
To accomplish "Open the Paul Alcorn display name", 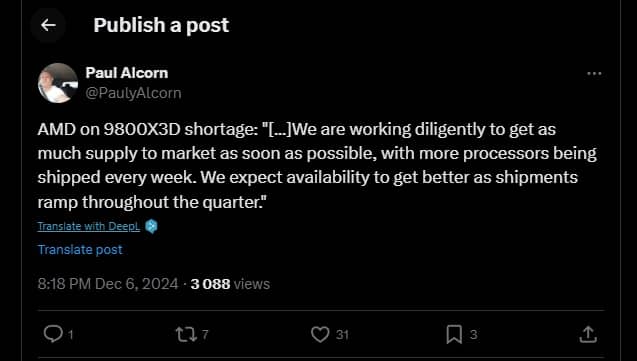I will pyautogui.click(x=127, y=73).
